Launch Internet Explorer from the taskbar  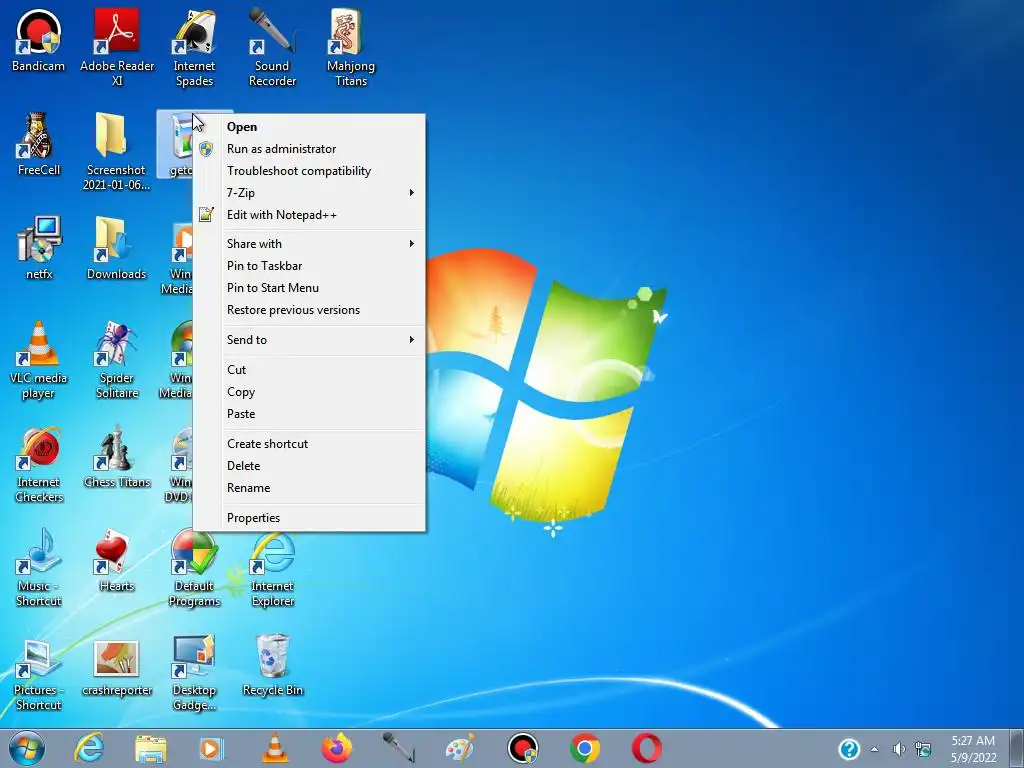coord(88,748)
